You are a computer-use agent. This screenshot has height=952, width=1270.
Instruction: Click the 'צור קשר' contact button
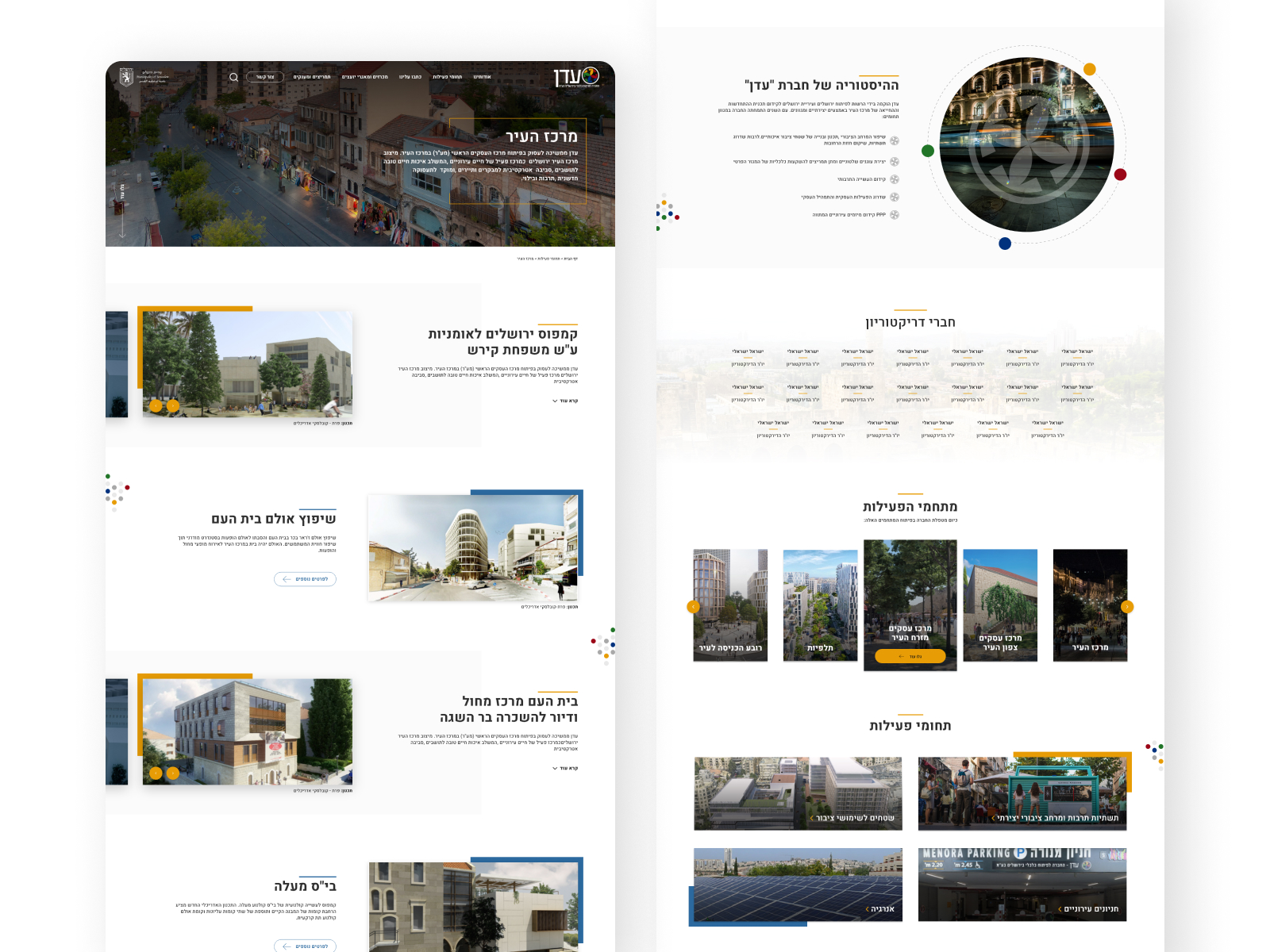pos(265,77)
